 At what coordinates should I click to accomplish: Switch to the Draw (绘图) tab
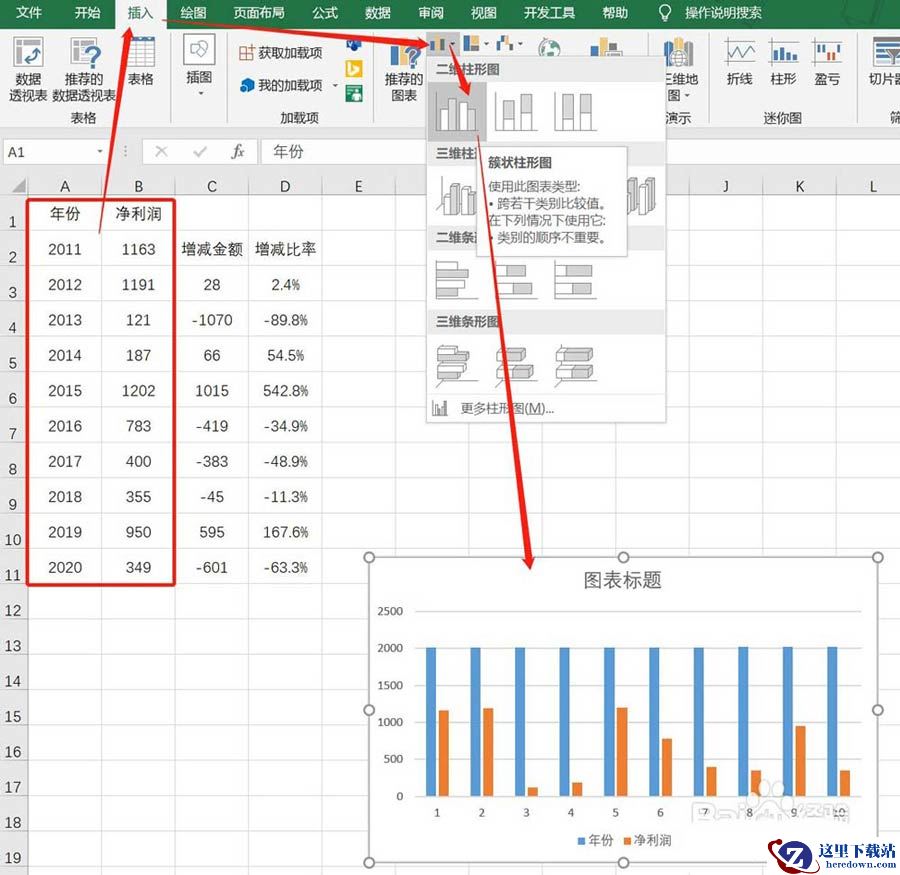193,13
